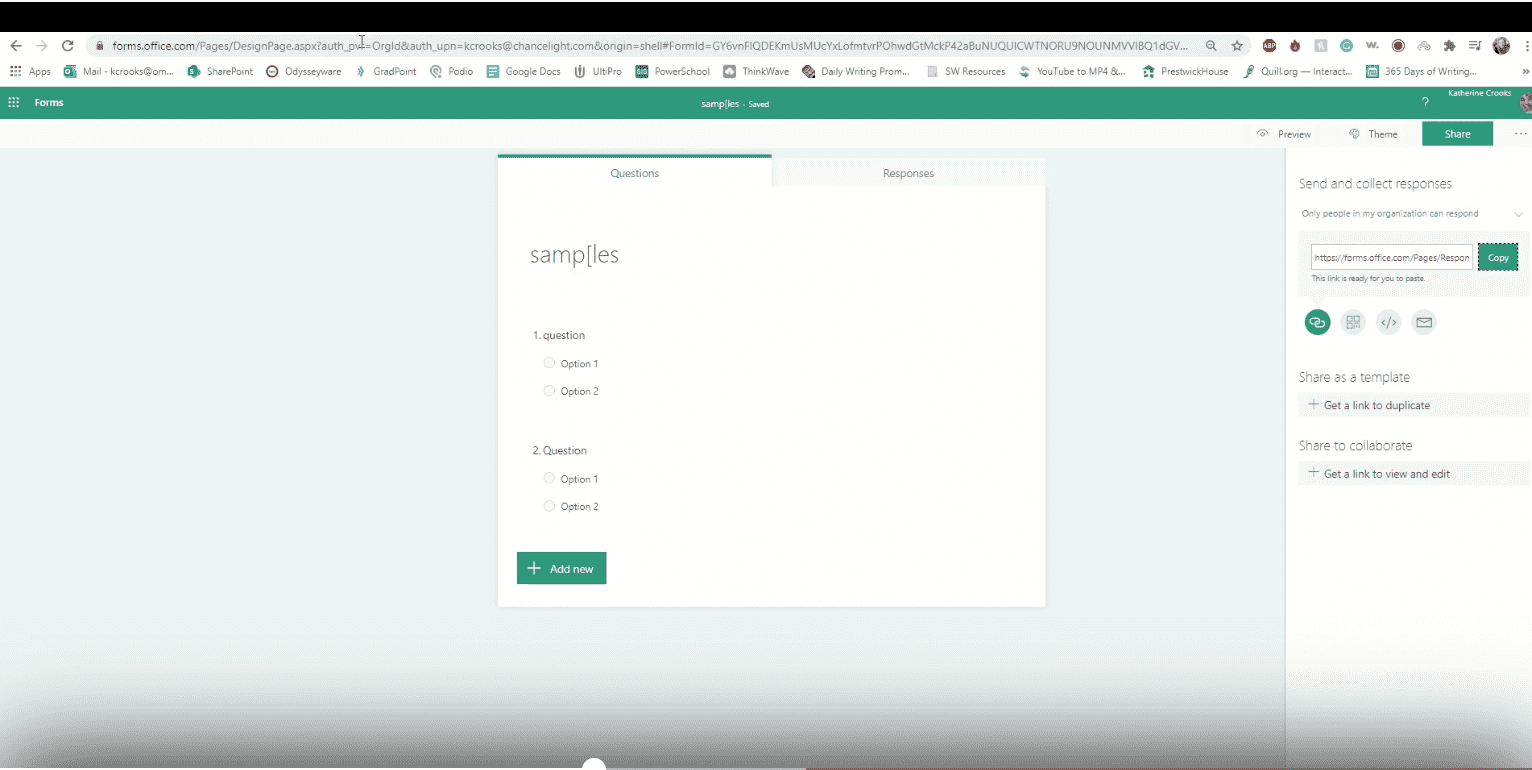The height and width of the screenshot is (770, 1532).
Task: Click the Forms help question mark
Action: click(x=1425, y=102)
